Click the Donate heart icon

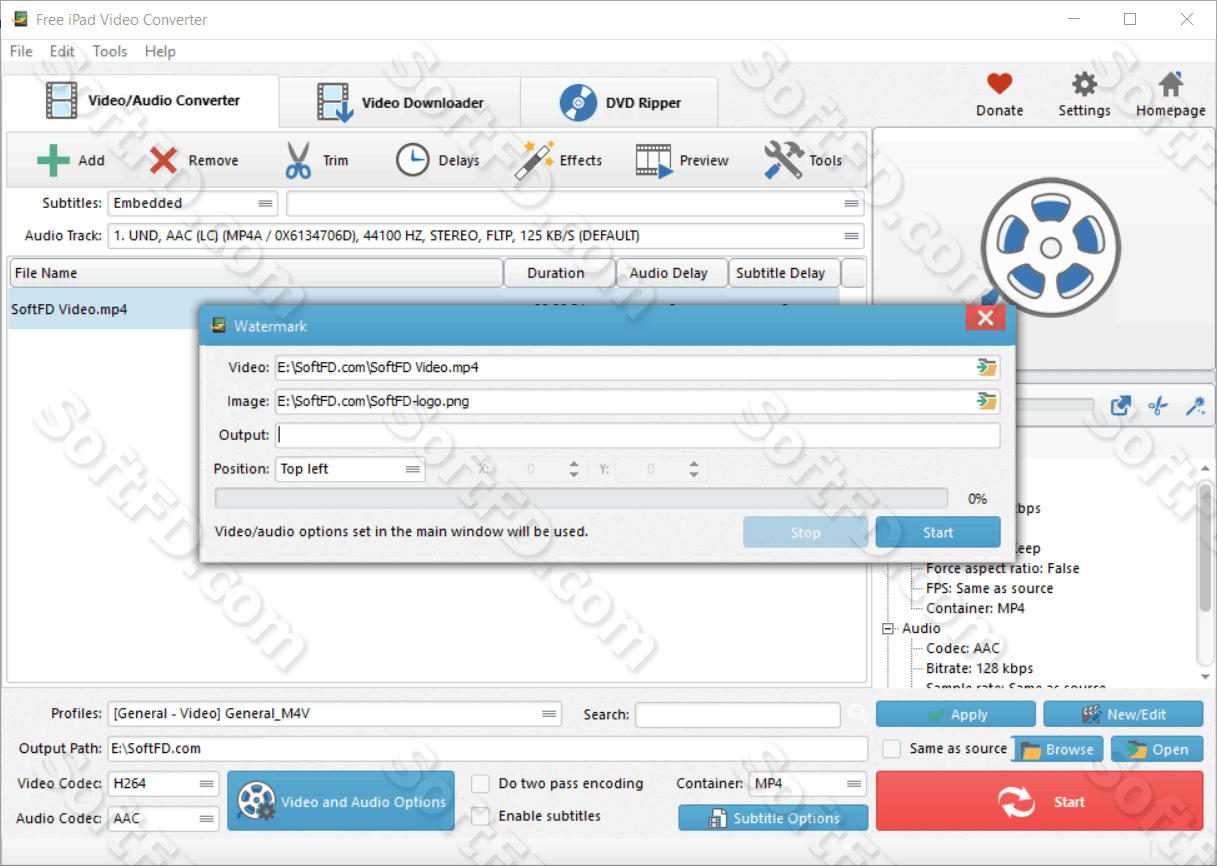[999, 84]
